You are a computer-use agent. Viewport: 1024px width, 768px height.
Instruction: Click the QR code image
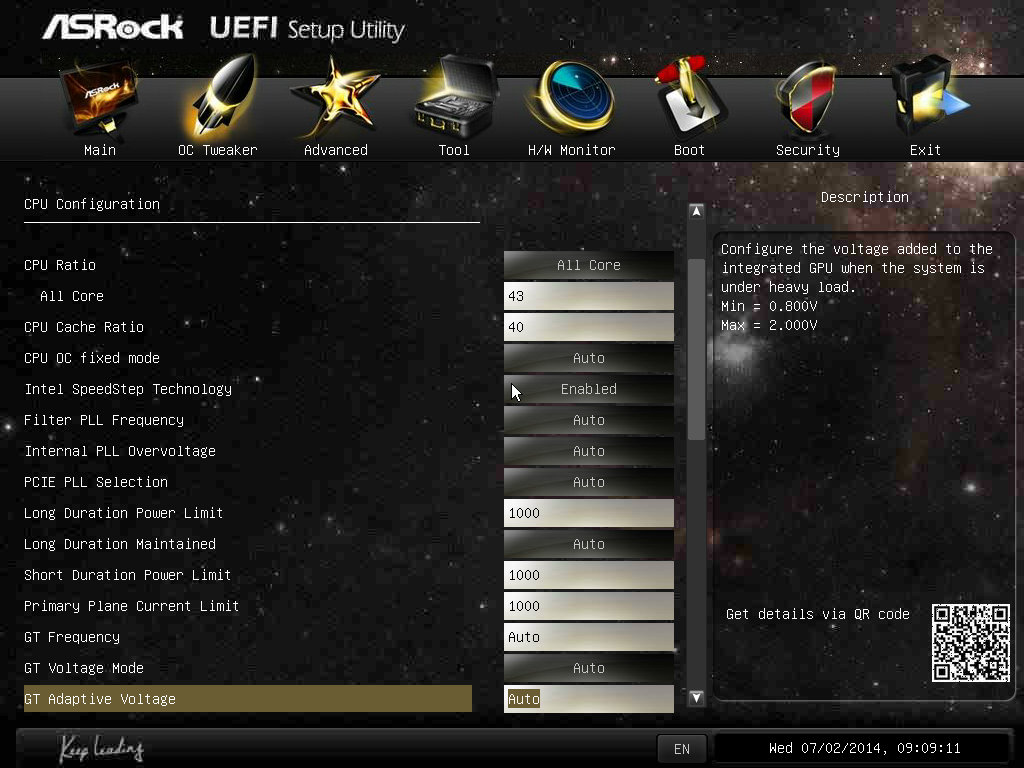click(x=970, y=643)
